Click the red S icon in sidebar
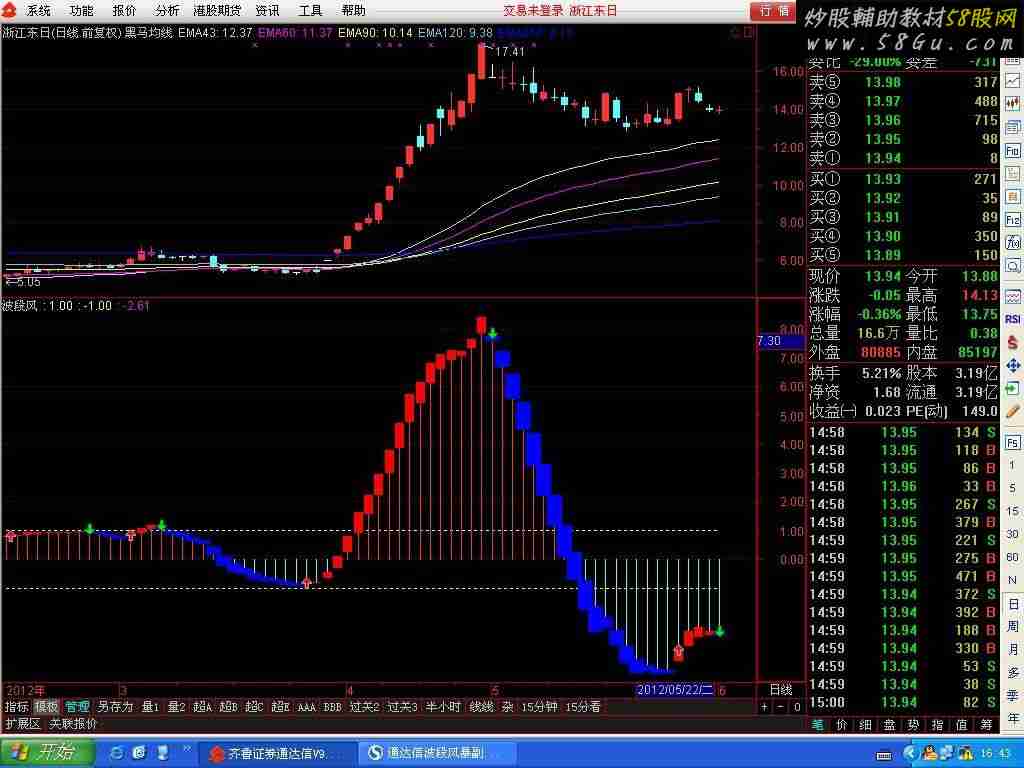The image size is (1024, 768). [1013, 342]
